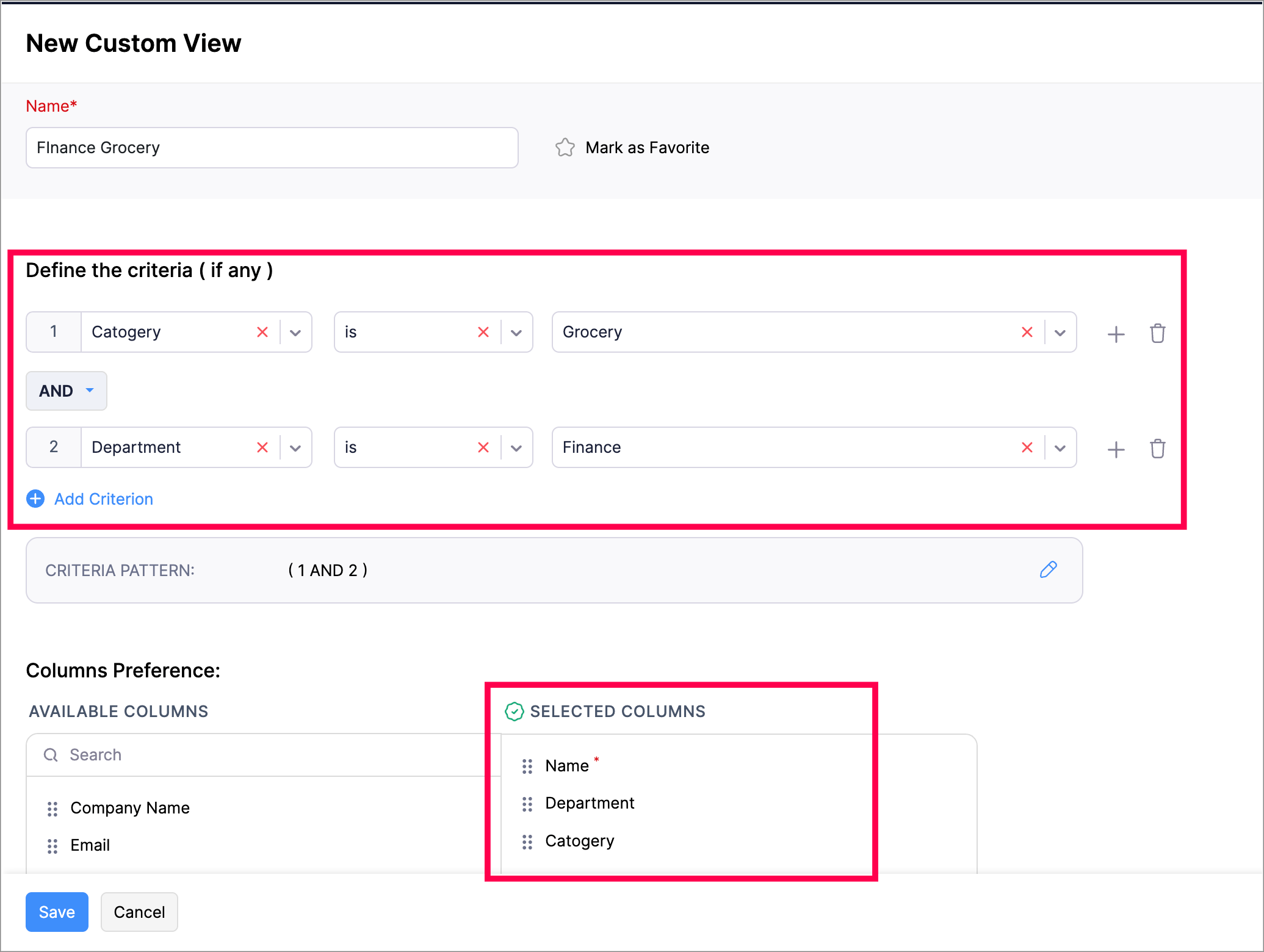Clear the Finance value with red X
The height and width of the screenshot is (952, 1264).
click(x=1027, y=447)
